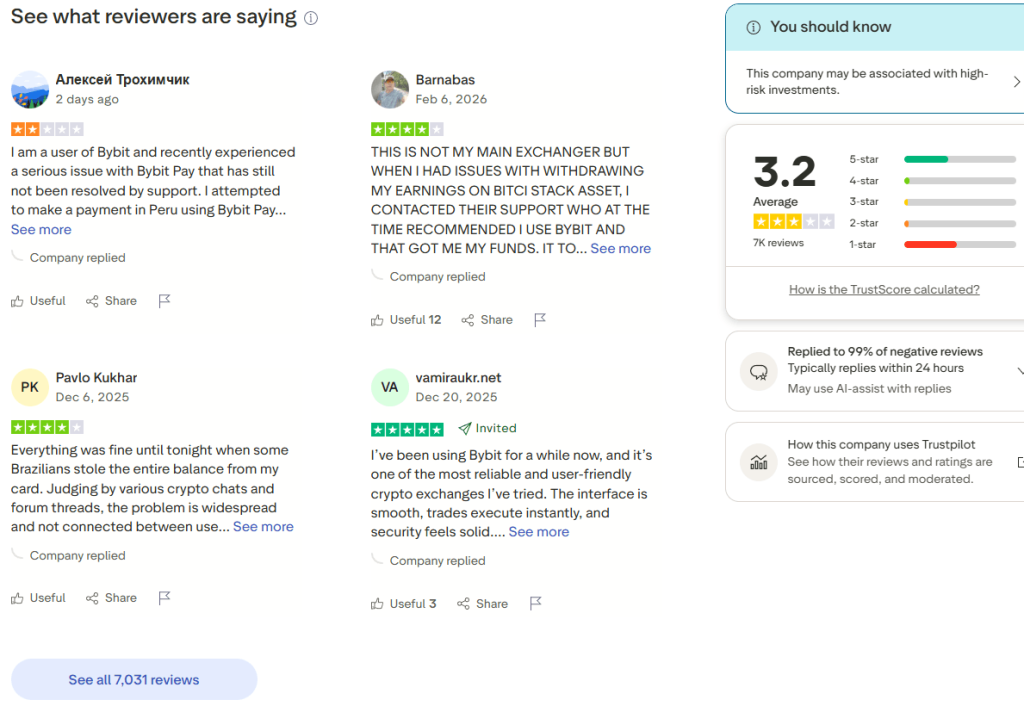Filter reviews by 1-star rating bar
1024x706 pixels.
click(959, 244)
